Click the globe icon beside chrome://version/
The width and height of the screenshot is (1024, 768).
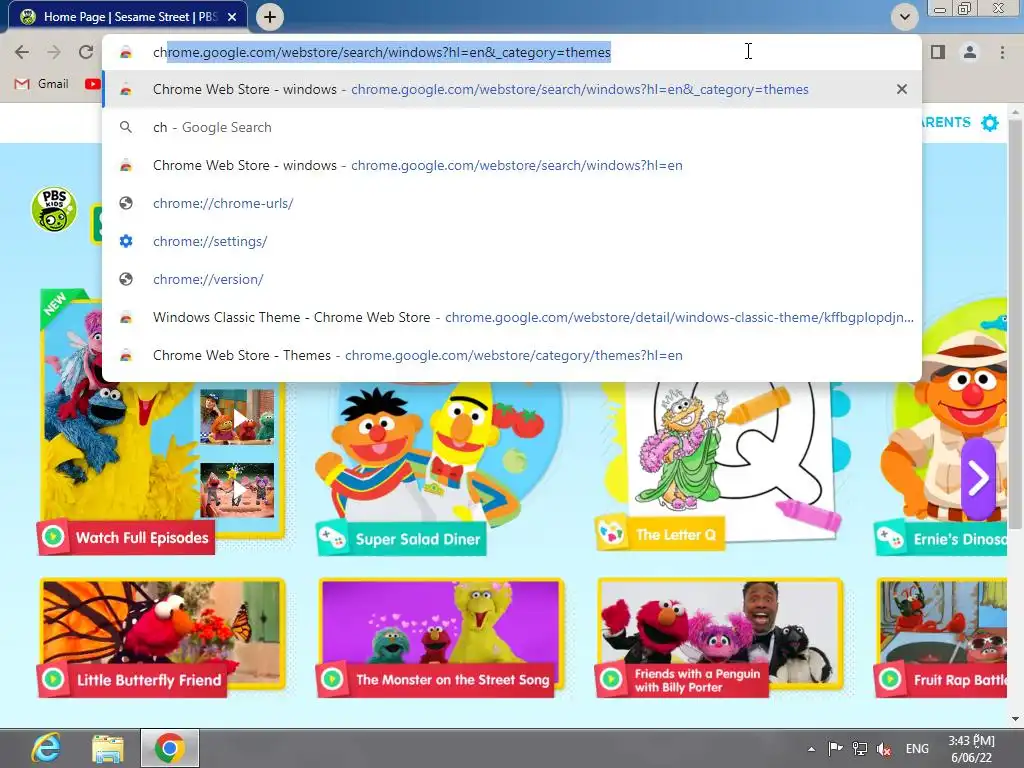click(126, 279)
